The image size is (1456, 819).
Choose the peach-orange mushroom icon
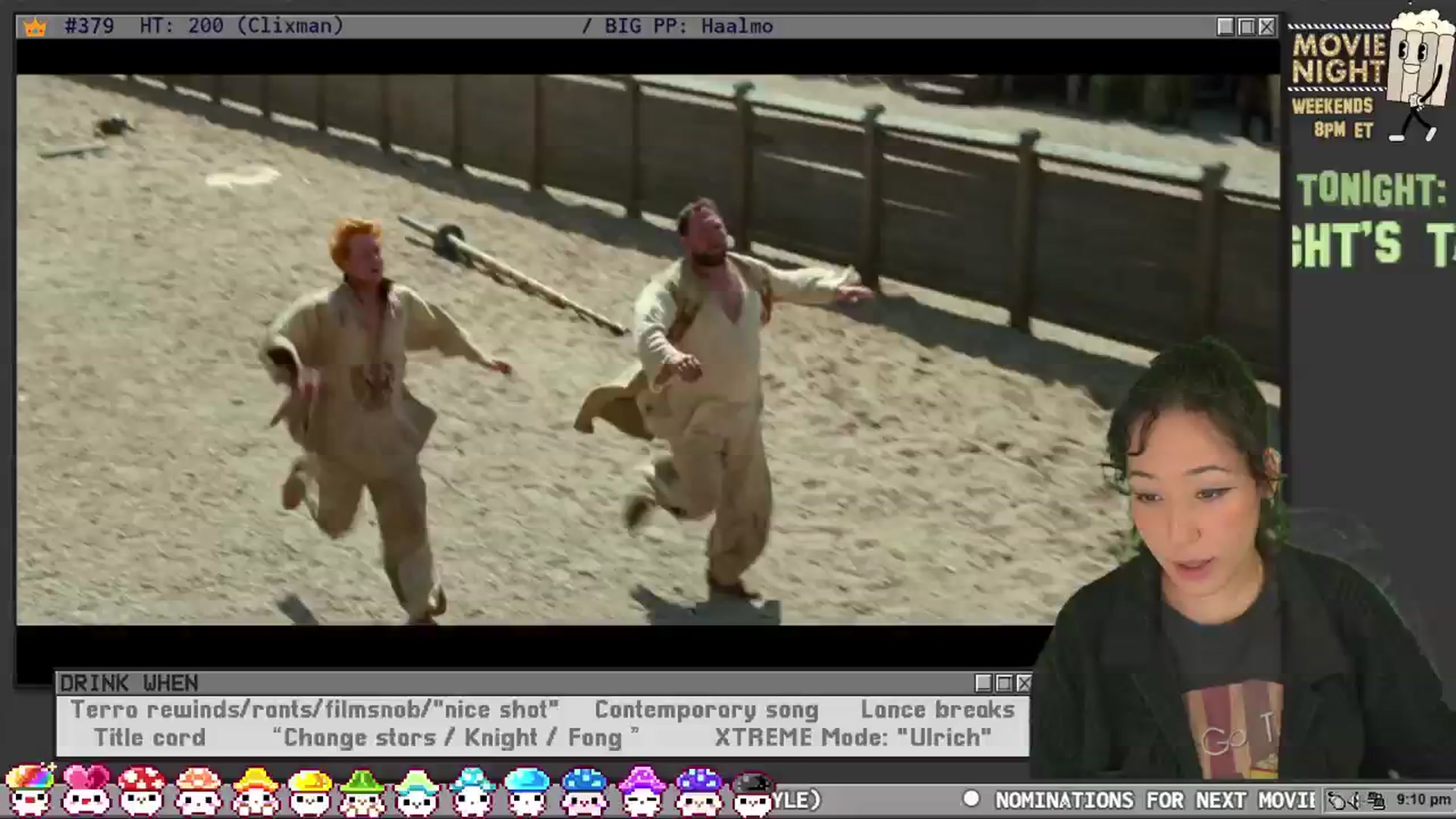click(198, 790)
